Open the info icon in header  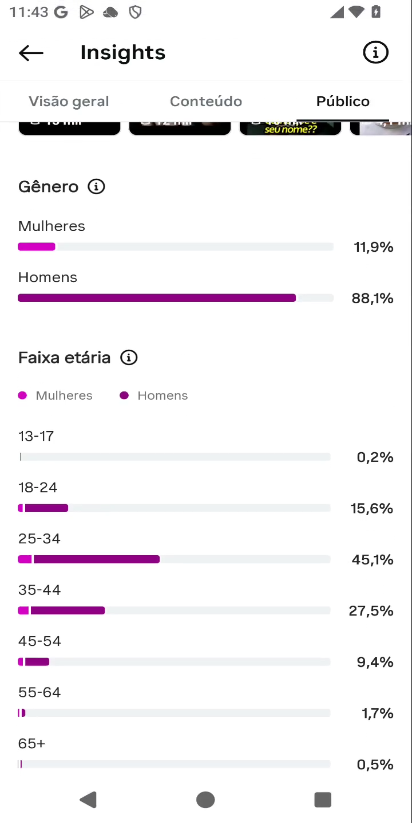coord(376,52)
